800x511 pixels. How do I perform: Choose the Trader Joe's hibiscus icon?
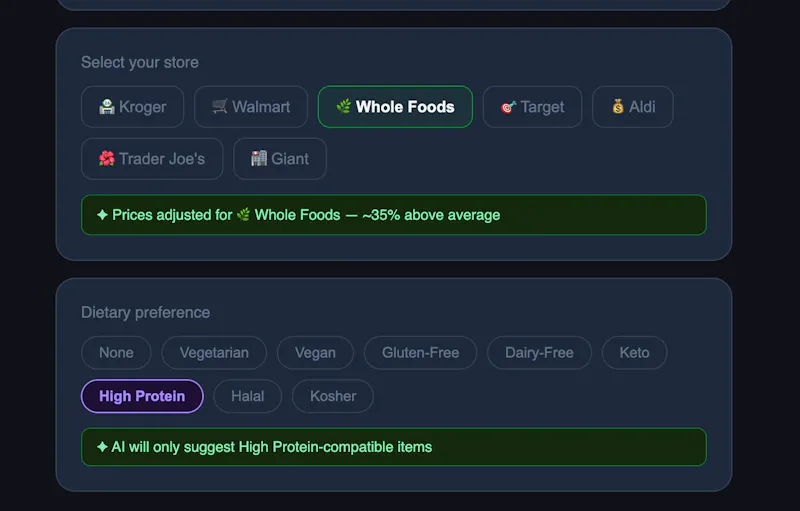(107, 159)
